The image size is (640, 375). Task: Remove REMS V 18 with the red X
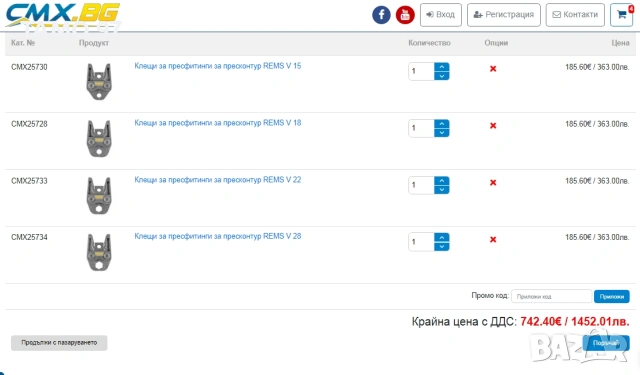pos(493,126)
